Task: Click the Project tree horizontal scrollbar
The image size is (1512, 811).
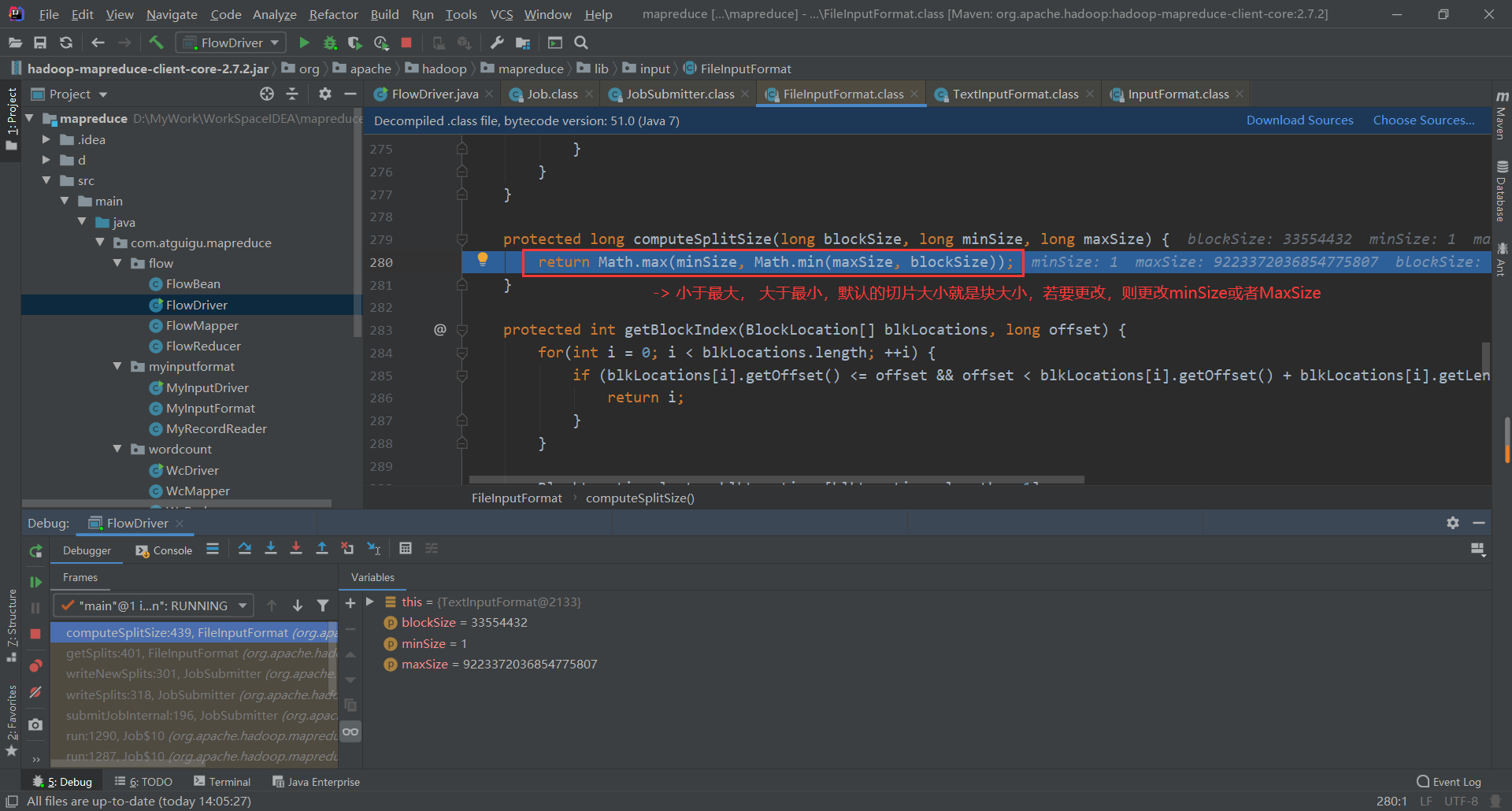Action: [x=176, y=502]
